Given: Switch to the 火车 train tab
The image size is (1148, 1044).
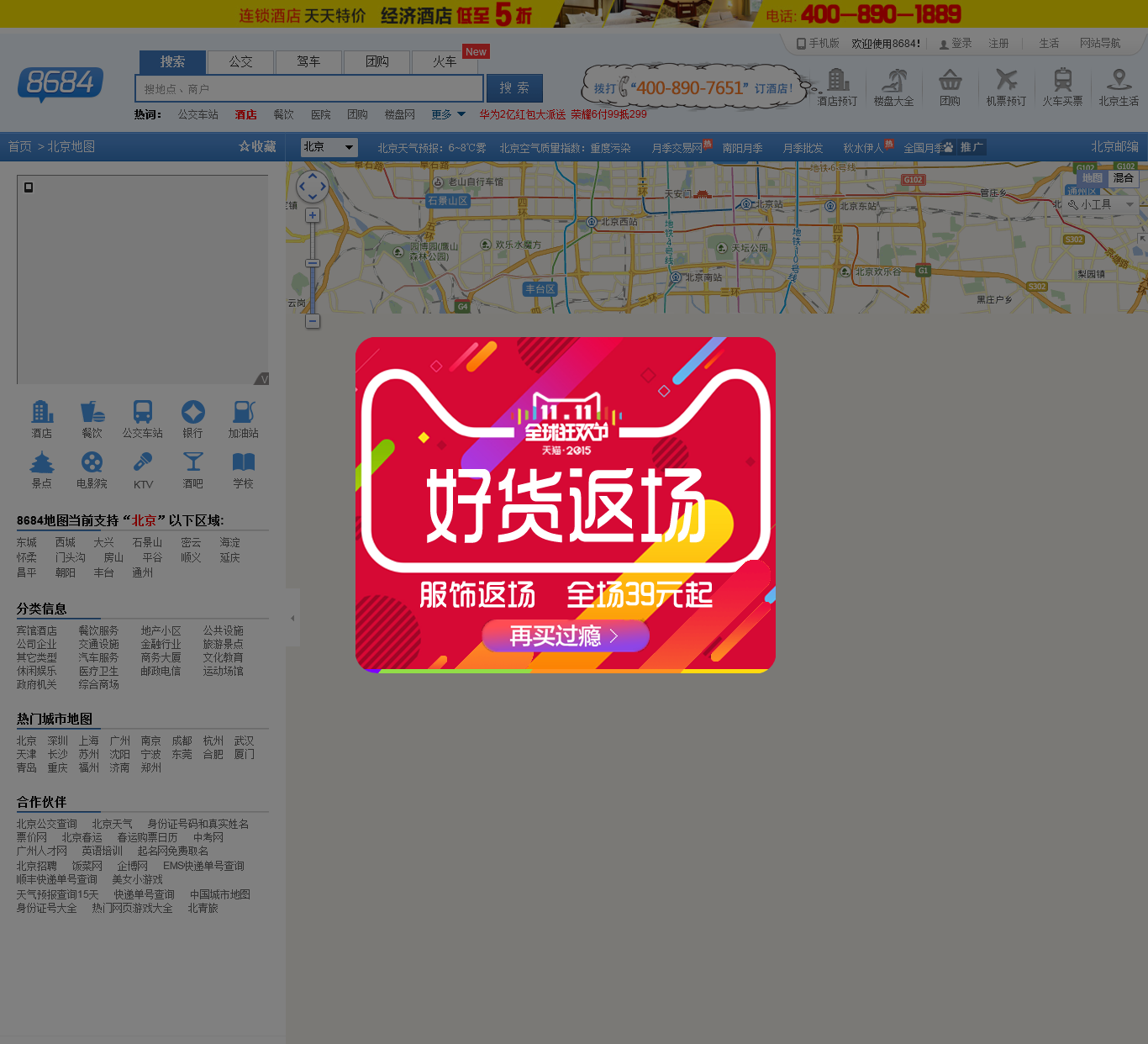Looking at the screenshot, I should click(x=445, y=61).
